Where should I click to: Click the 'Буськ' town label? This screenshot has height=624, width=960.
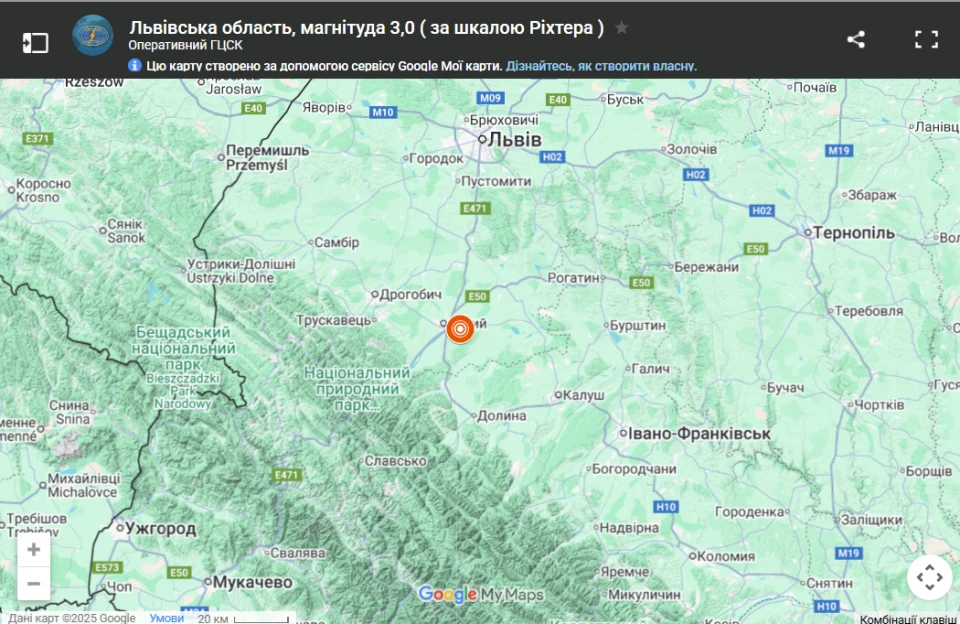625,99
